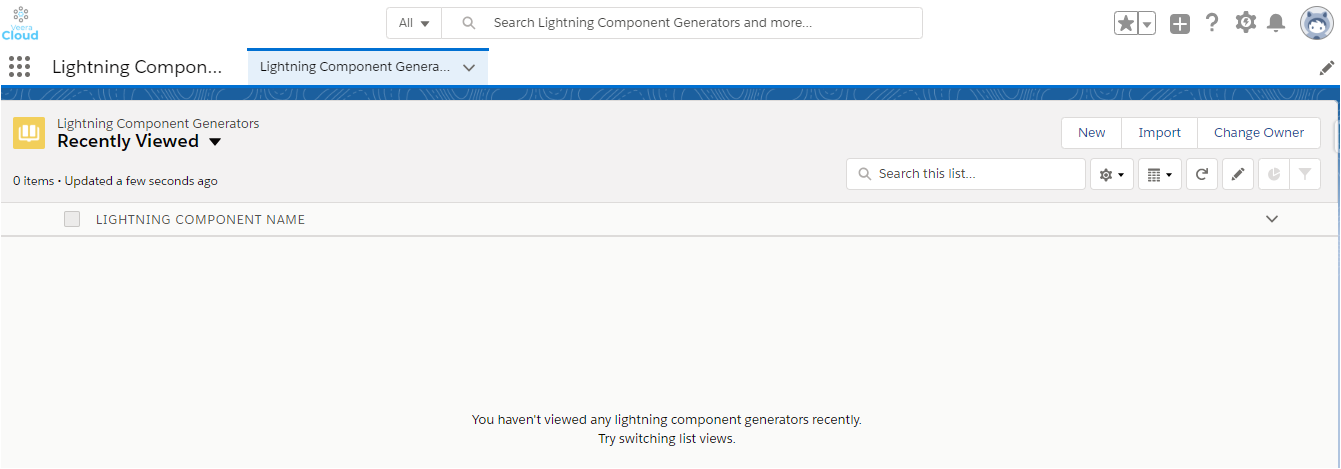Viewport: 1341px width, 469px height.
Task: Click the Search this list field
Action: point(975,174)
